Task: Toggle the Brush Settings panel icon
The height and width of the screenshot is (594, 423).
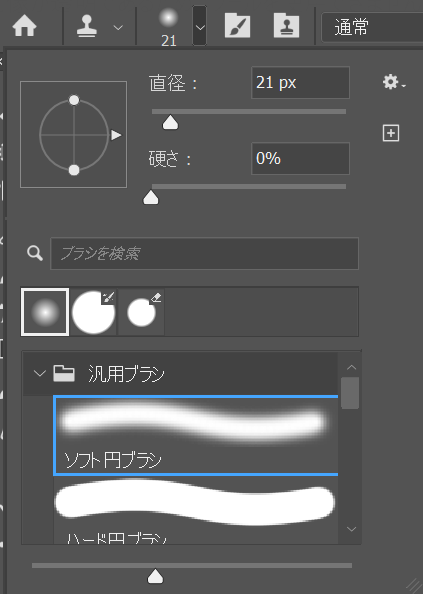Action: coord(237,26)
